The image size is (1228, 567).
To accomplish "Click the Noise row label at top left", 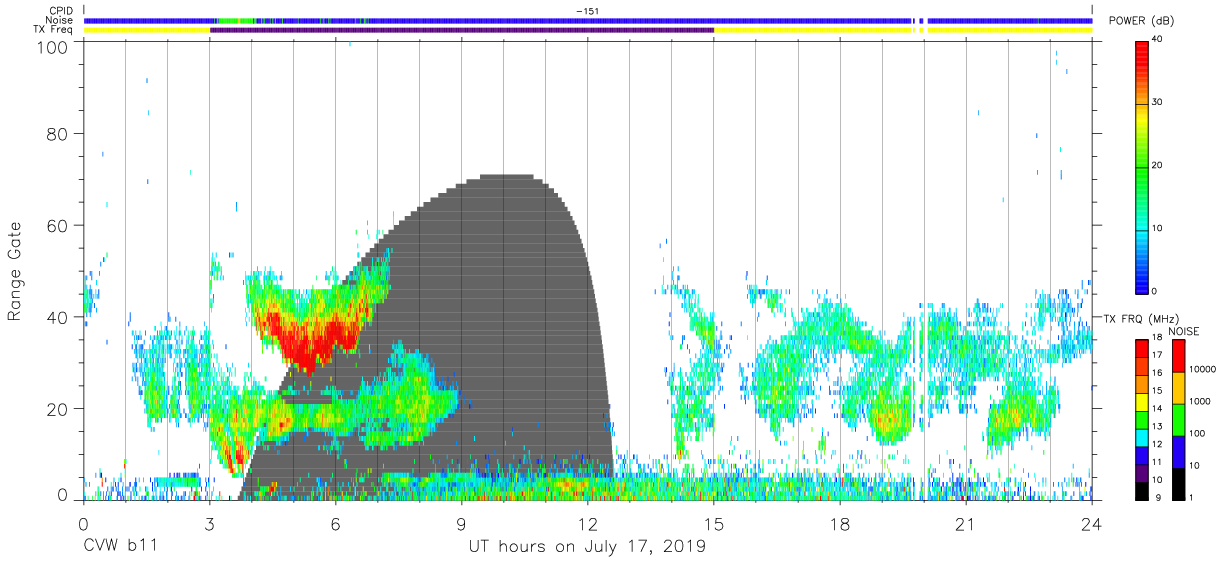I will 60,20.
